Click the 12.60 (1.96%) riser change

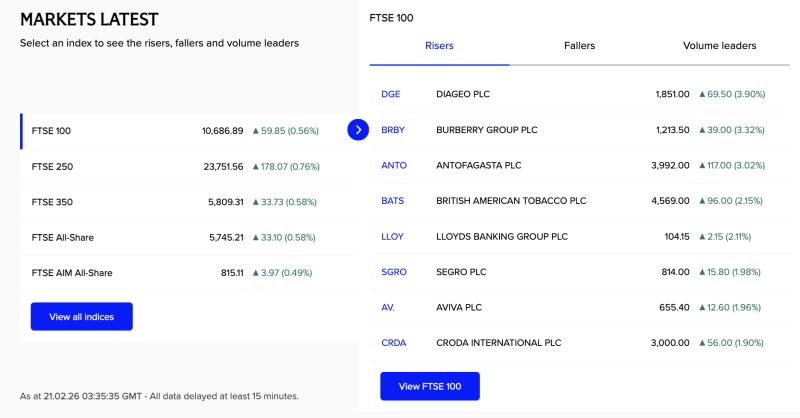(730, 308)
